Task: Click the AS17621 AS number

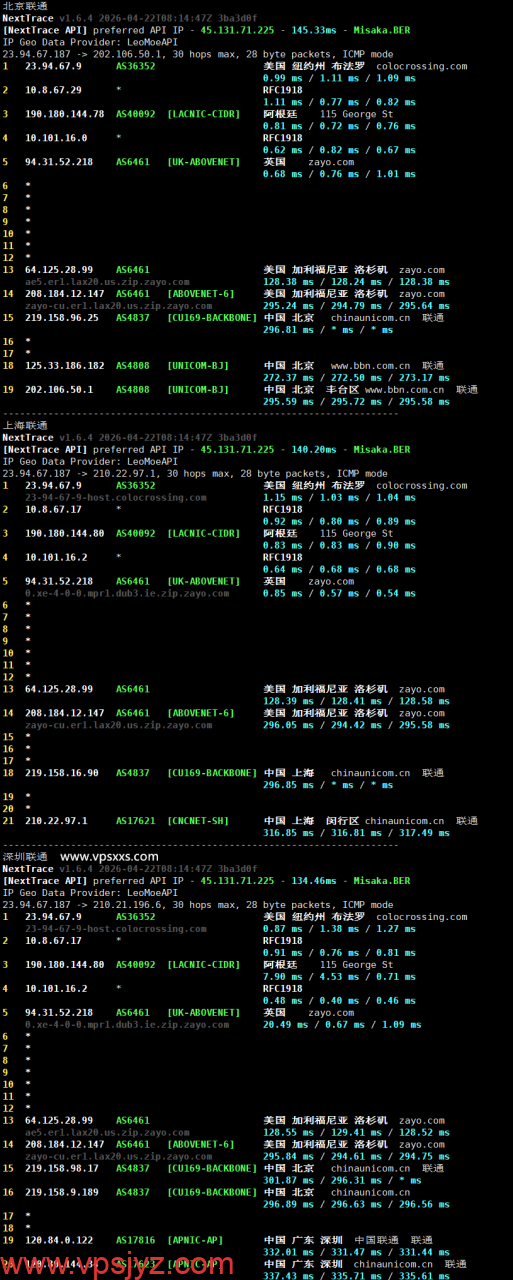Action: 136,821
